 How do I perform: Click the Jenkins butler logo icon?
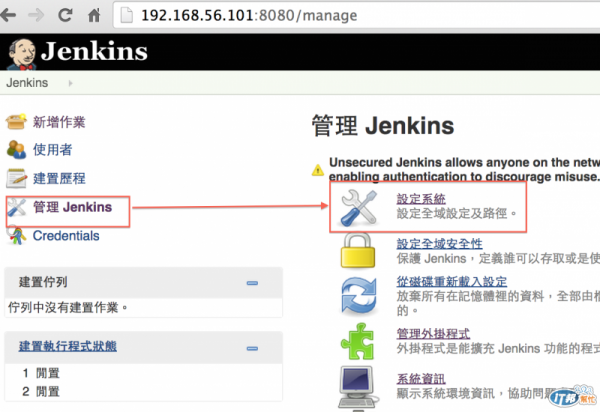[22, 54]
